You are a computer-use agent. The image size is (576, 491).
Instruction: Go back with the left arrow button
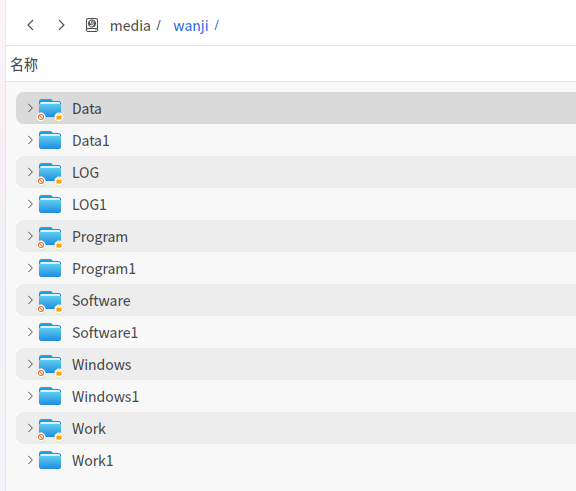tap(30, 25)
